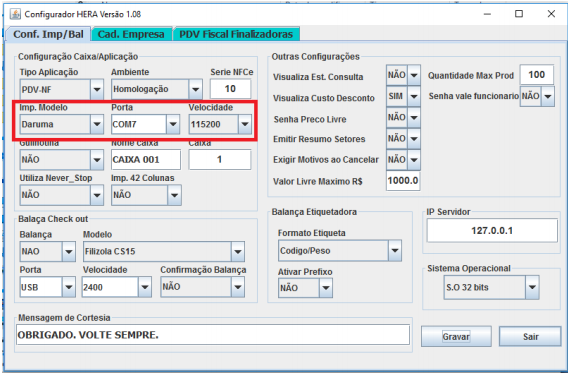Open the PDV Fiscal Finalizadoras tab
The height and width of the screenshot is (373, 568).
coord(236,34)
